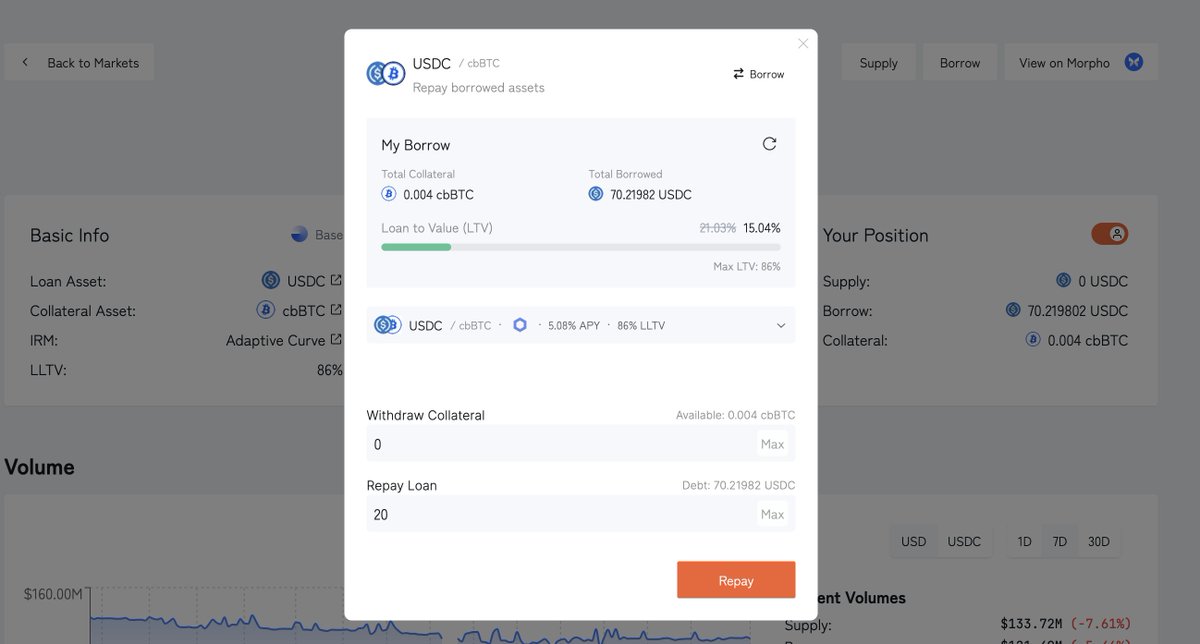Open cbBTC collateral asset external link icon

tap(336, 310)
